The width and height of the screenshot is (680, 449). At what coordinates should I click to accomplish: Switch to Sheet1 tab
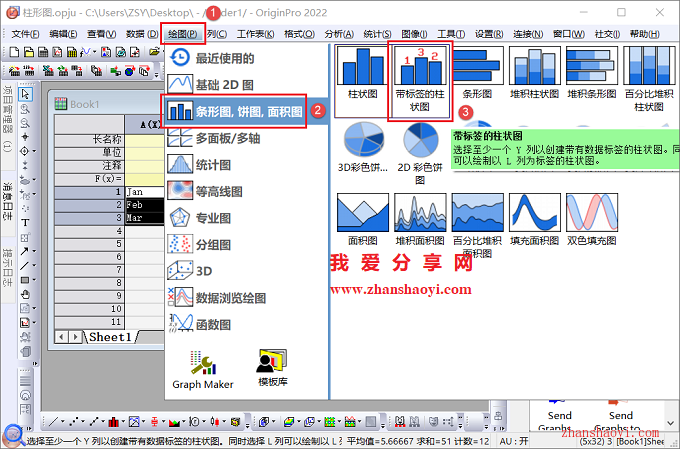pyautogui.click(x=110, y=337)
